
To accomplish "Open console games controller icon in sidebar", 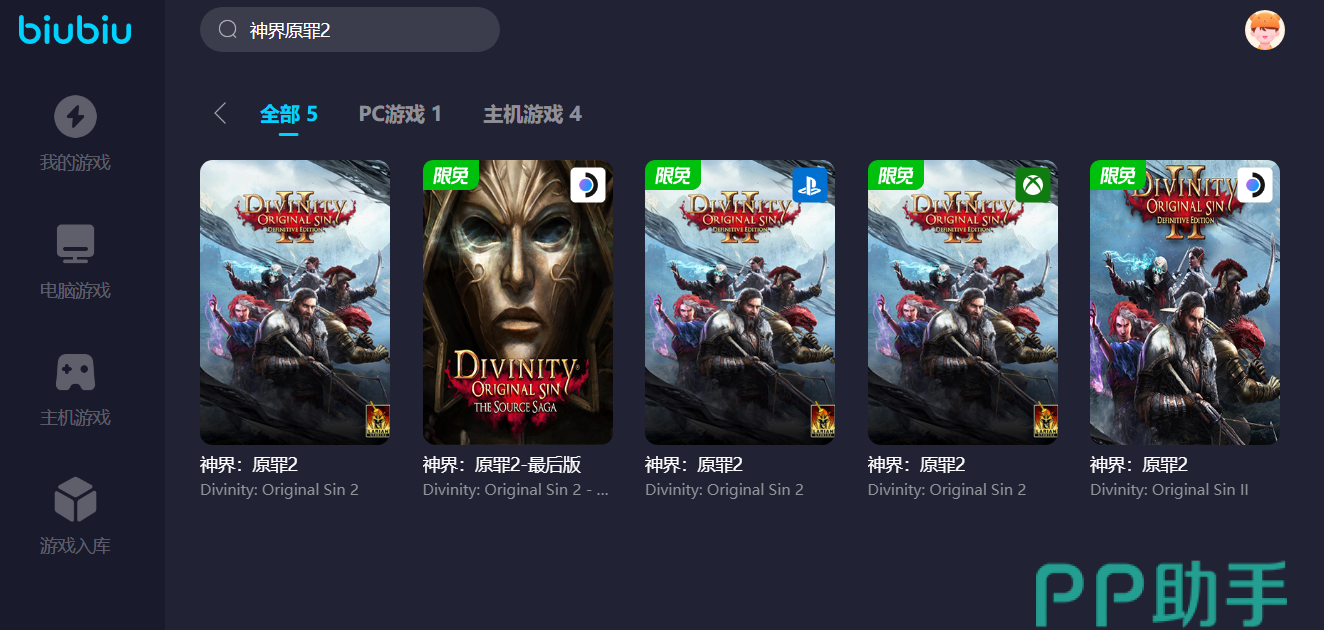I will (x=75, y=372).
